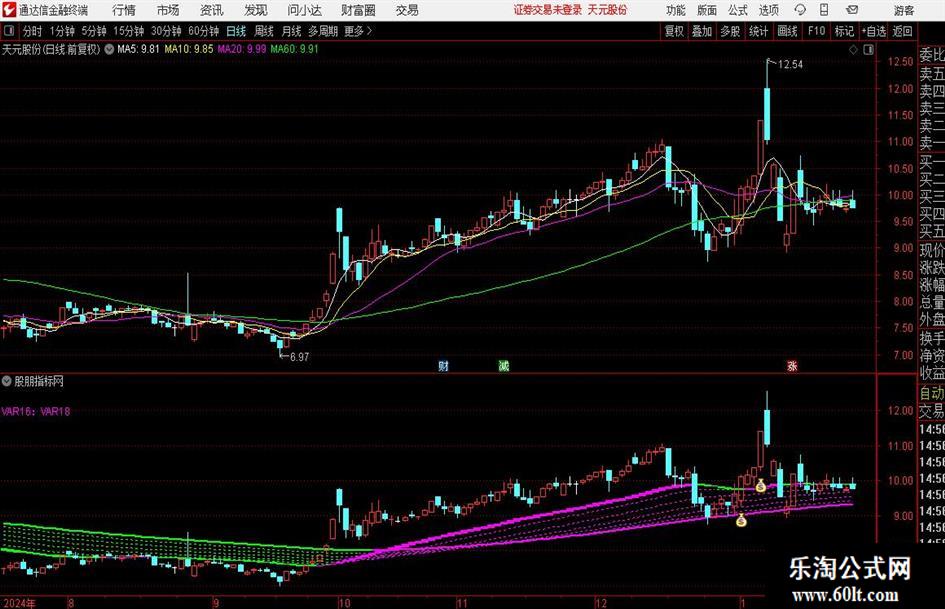Expand the dropdown circle next to 天元股份
Viewport: 945px width, 609px height.
click(109, 49)
